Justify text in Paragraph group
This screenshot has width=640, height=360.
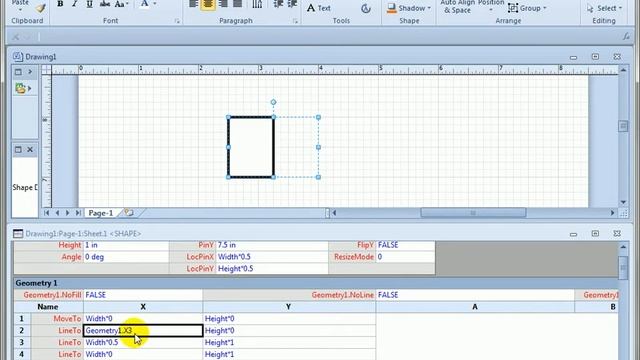[237, 4]
